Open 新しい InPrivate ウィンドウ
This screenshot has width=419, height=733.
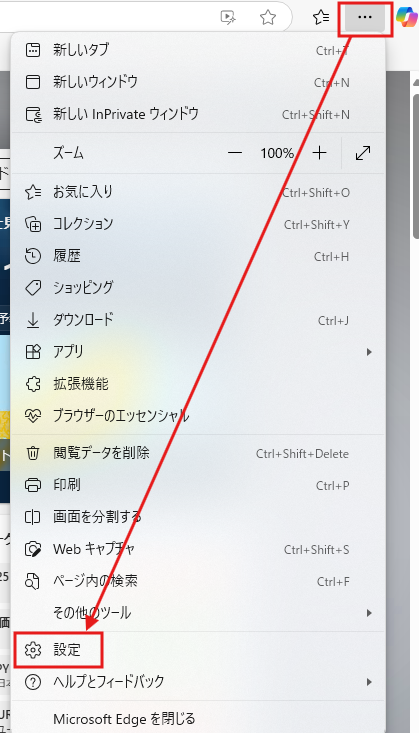tap(198, 114)
